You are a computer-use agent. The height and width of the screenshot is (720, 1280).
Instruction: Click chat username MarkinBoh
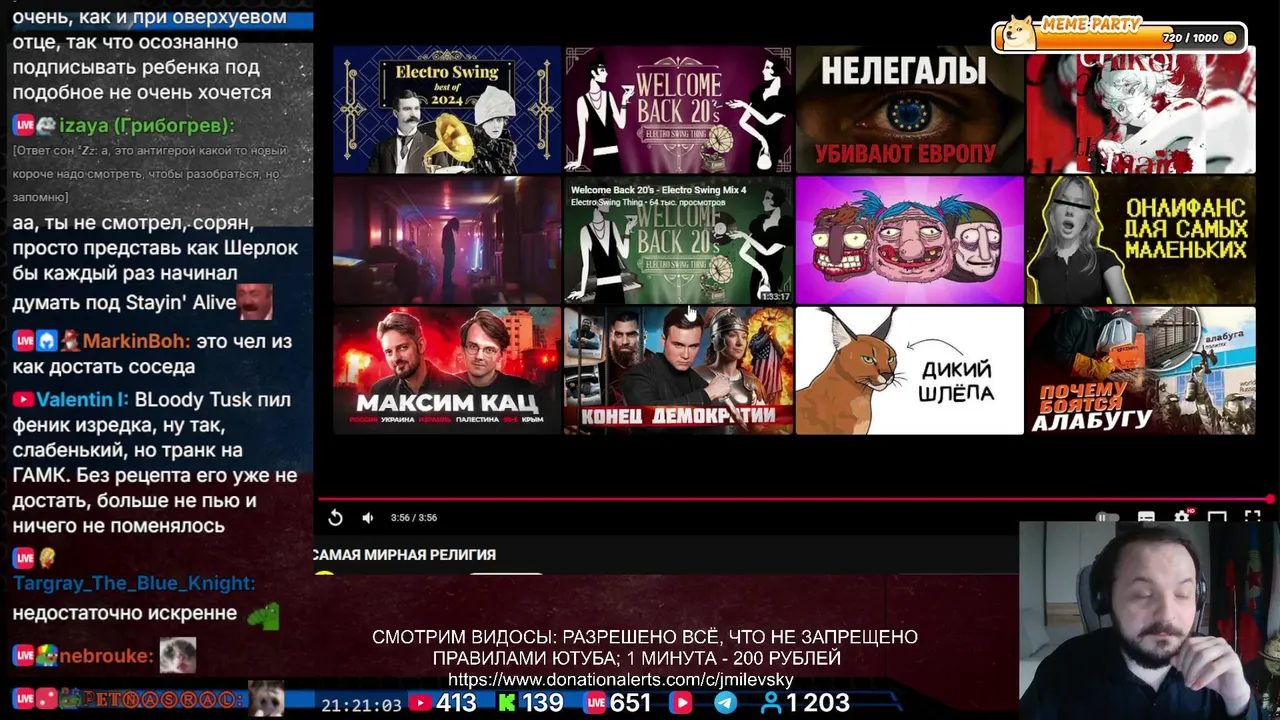tap(137, 341)
